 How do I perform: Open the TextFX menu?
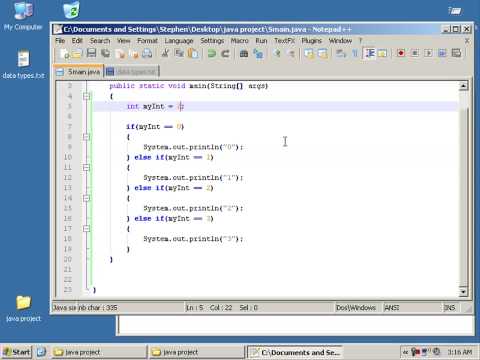pyautogui.click(x=284, y=41)
